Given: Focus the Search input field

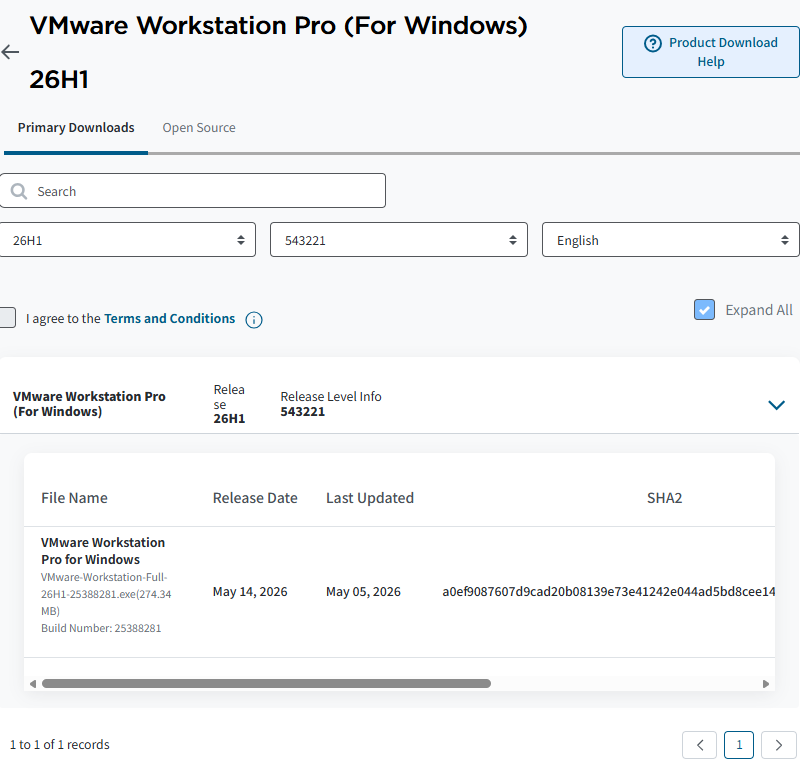Looking at the screenshot, I should [193, 191].
